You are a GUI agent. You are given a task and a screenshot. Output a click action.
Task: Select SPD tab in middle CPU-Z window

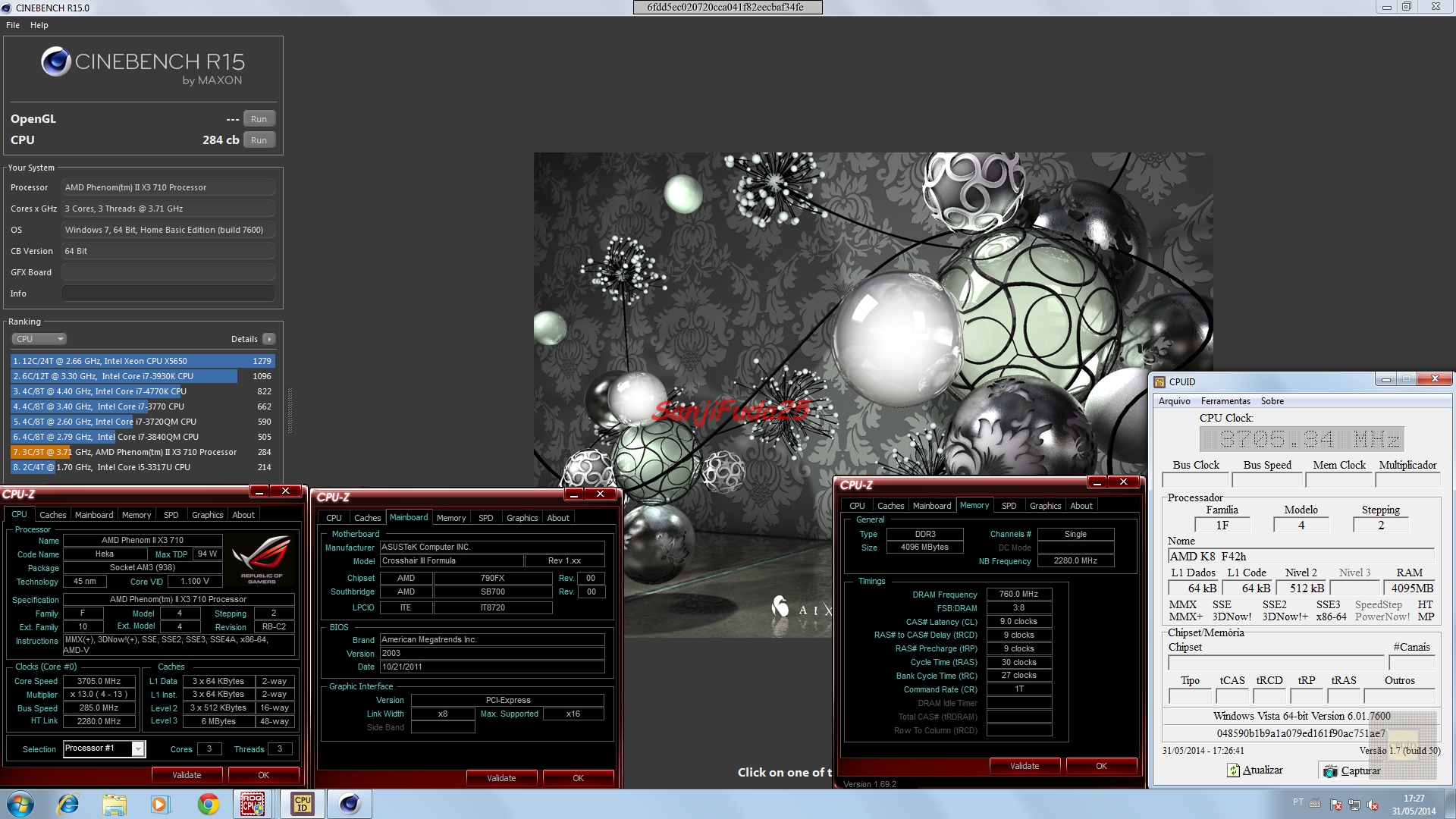click(486, 518)
